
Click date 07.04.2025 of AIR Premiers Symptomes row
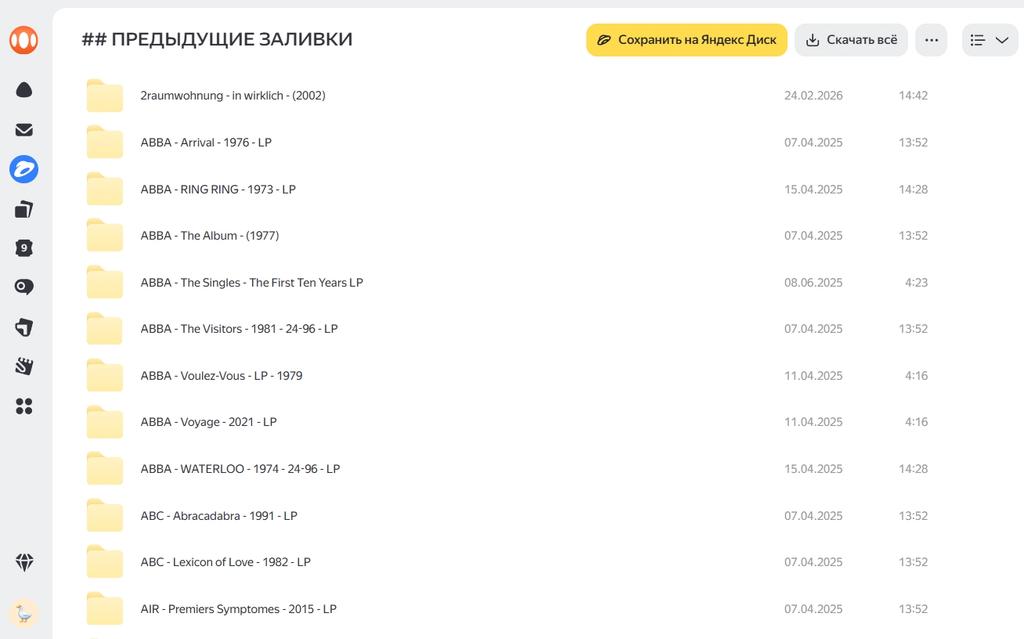point(813,610)
